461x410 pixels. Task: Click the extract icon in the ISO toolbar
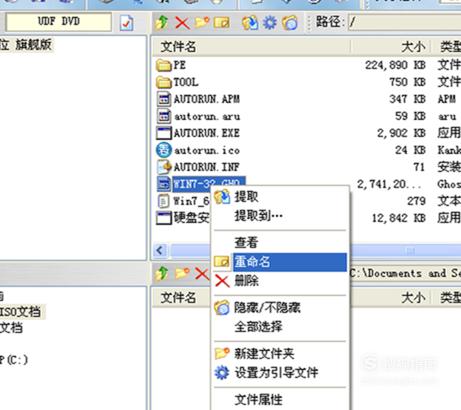click(x=250, y=23)
